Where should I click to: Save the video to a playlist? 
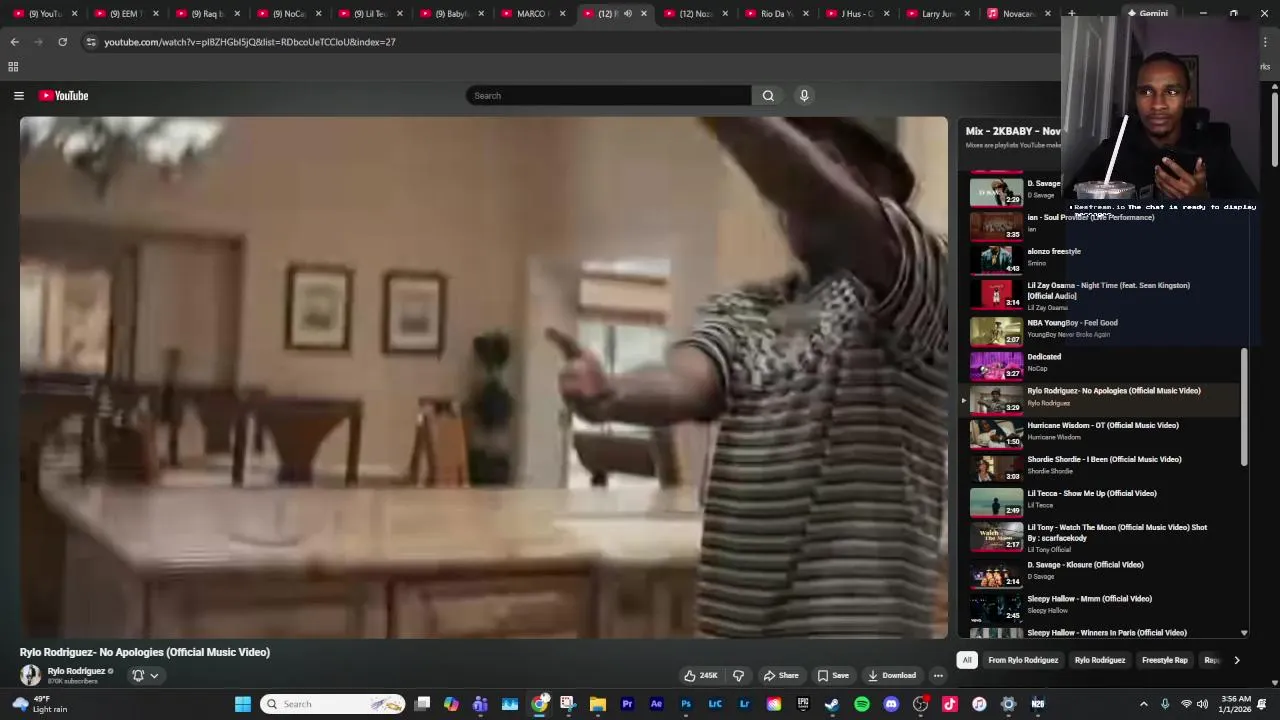(833, 675)
